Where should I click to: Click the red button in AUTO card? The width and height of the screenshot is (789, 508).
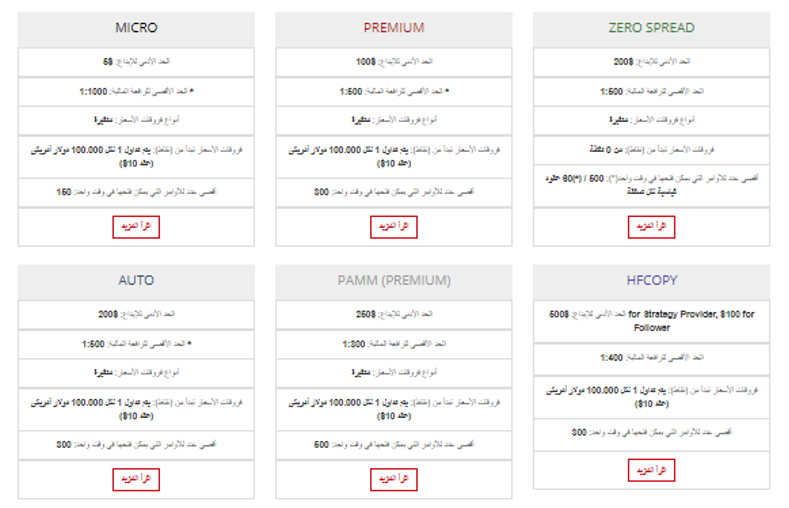136,479
